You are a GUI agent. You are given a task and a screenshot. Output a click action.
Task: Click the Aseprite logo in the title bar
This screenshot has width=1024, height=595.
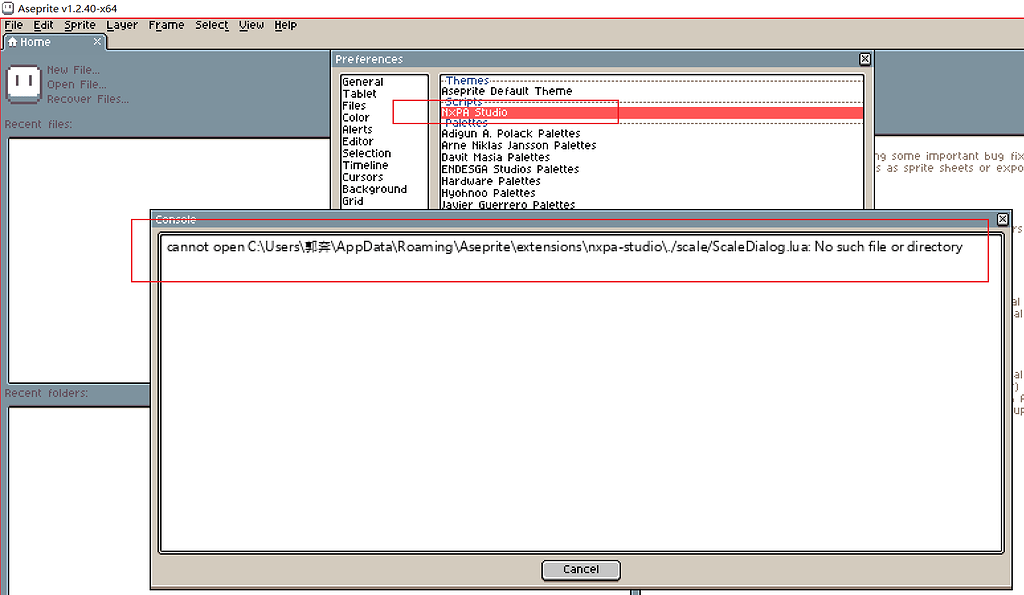8,7
